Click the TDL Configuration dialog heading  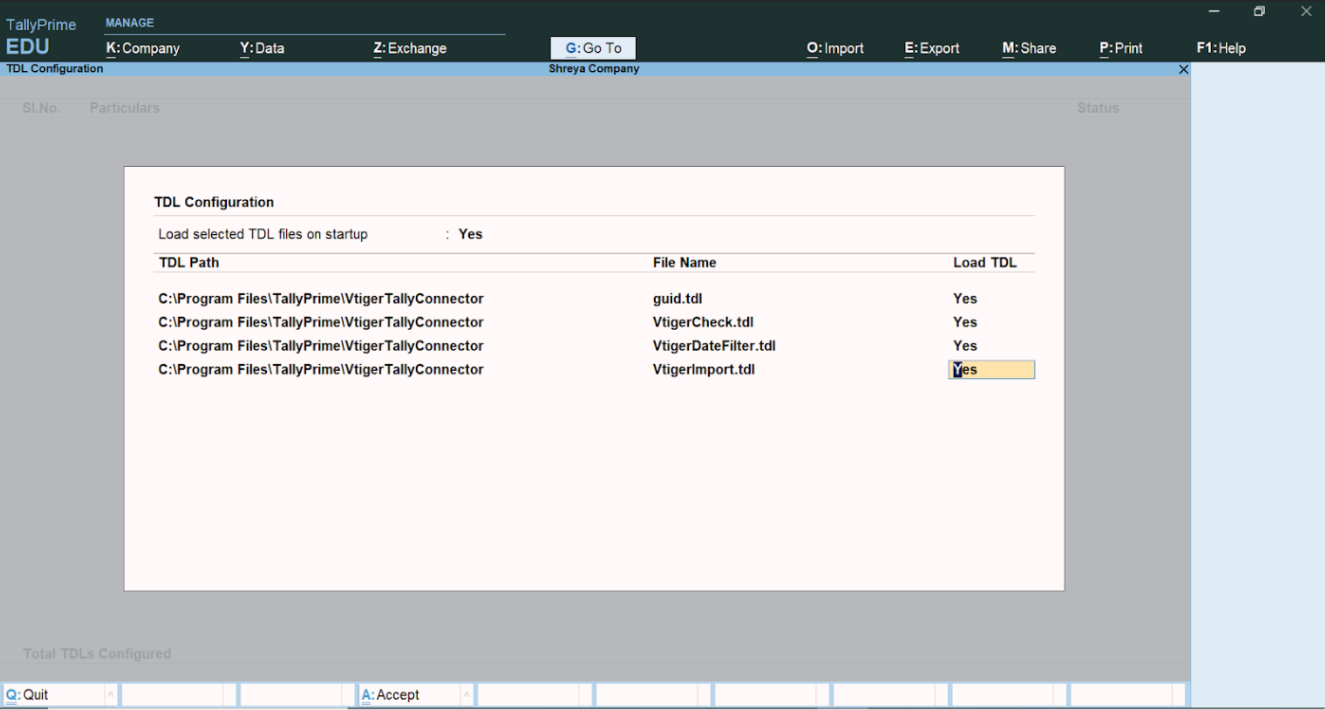coord(214,202)
